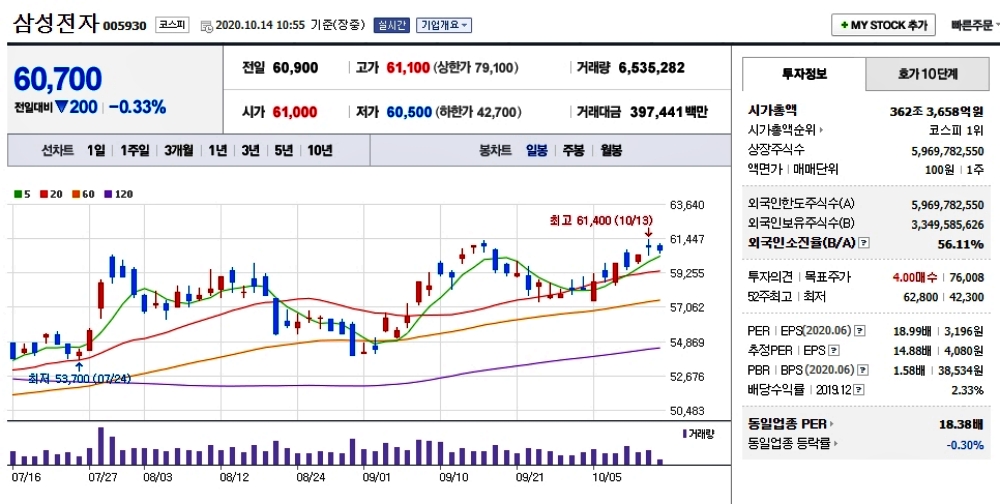This screenshot has width=1000, height=504.
Task: Expand 동일업종 등락률 arrow link
Action: (835, 444)
